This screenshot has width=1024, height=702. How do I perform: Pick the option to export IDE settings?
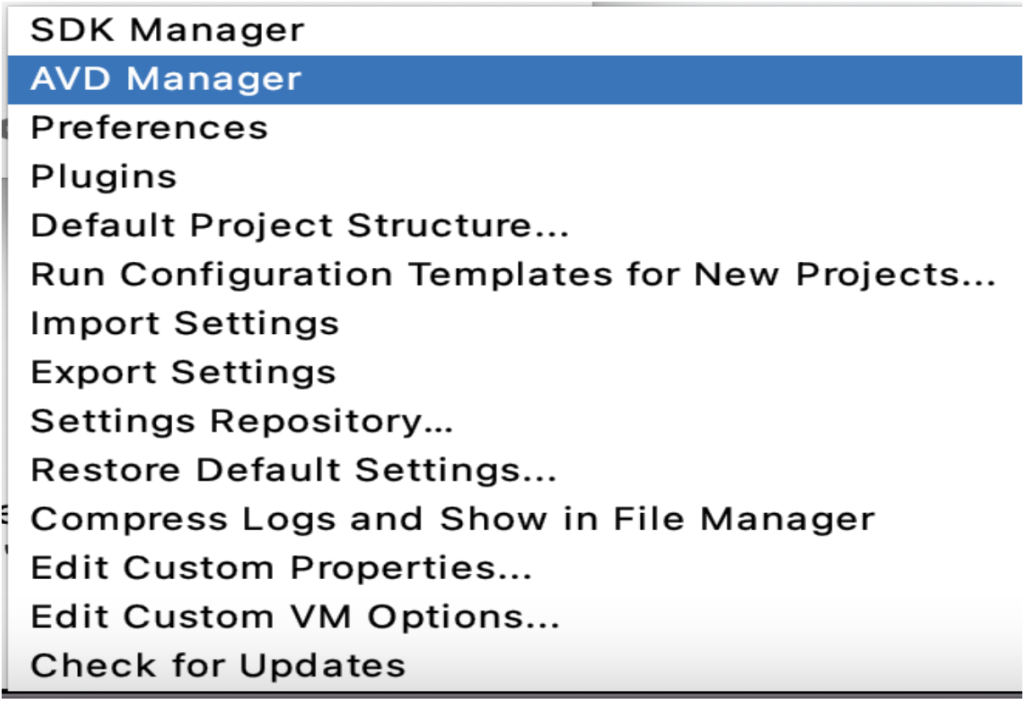[183, 372]
